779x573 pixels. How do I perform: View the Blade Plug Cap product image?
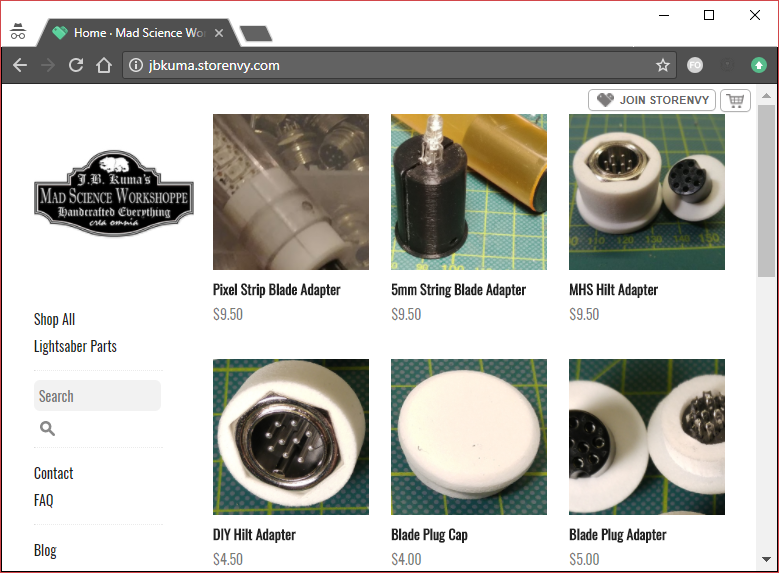pyautogui.click(x=469, y=437)
